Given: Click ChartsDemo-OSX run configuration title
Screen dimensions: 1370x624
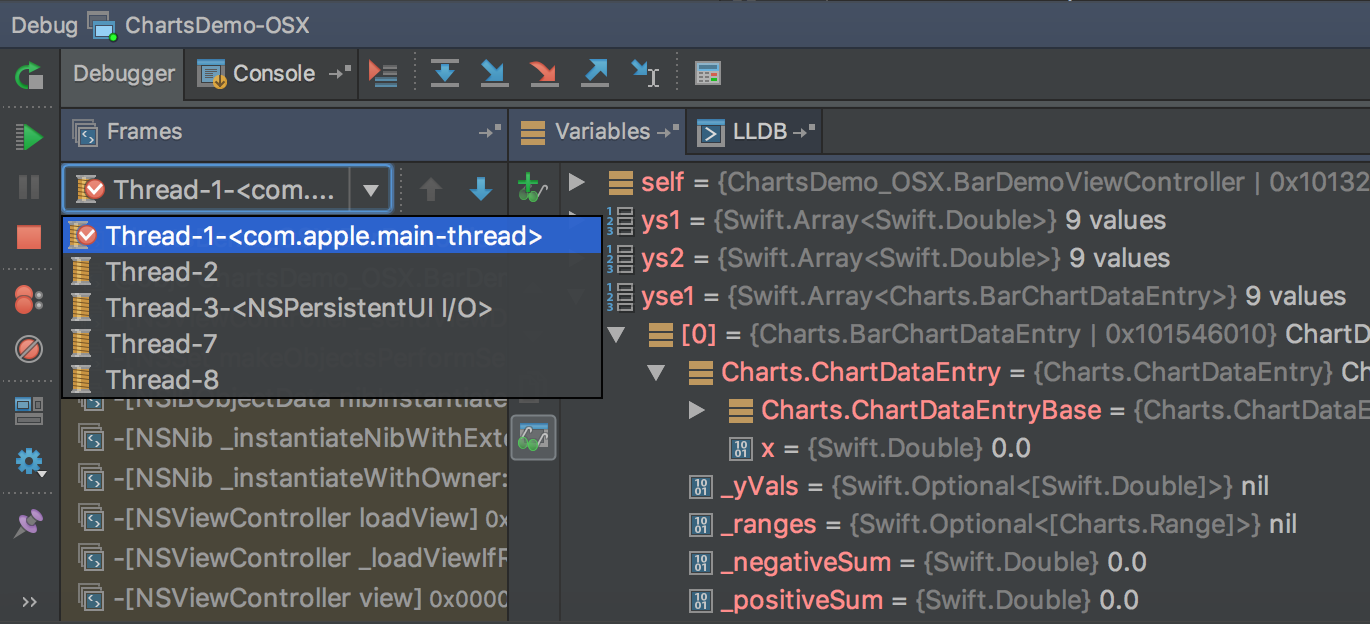Looking at the screenshot, I should click(x=217, y=25).
